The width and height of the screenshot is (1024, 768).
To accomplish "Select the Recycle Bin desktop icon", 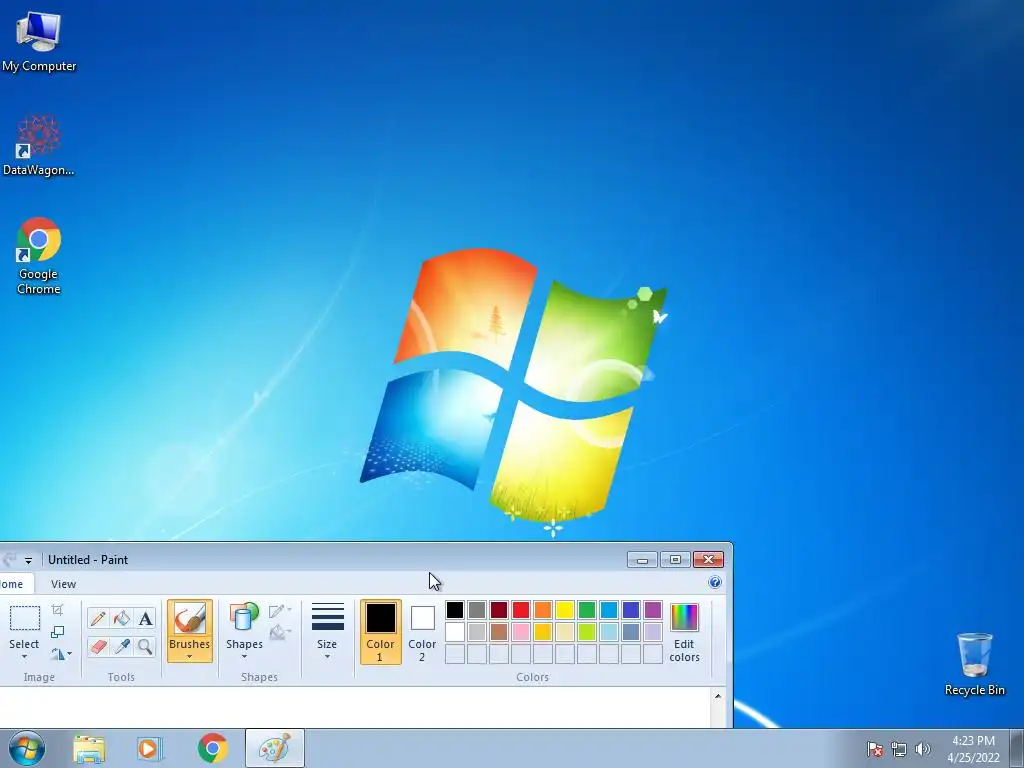I will 974,664.
